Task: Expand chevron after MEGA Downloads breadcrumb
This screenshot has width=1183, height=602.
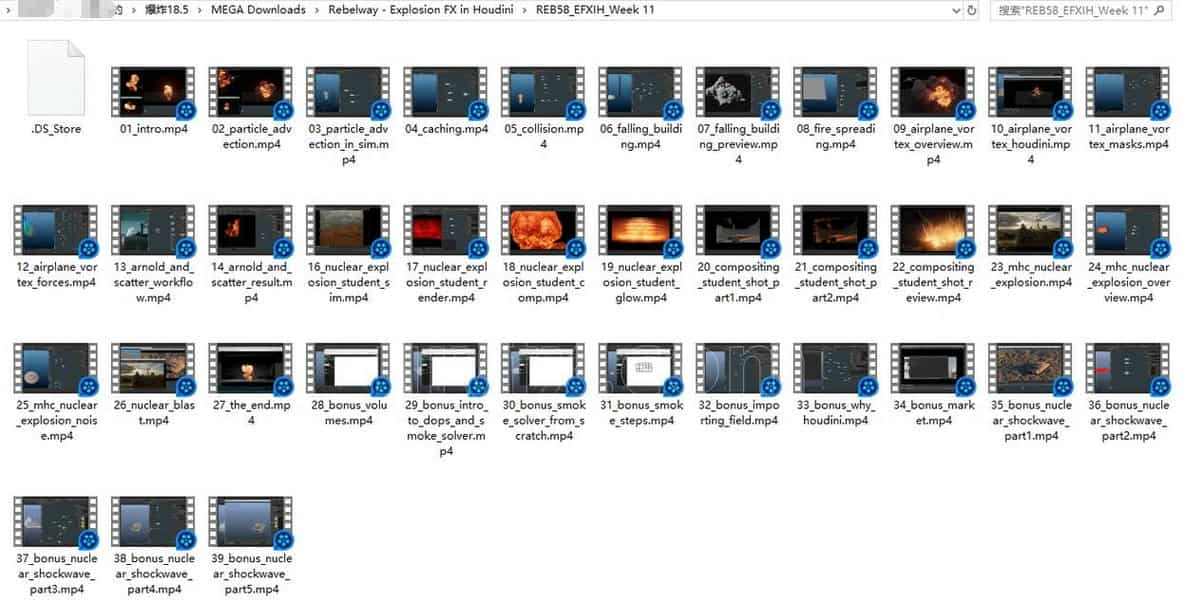Action: (x=318, y=10)
